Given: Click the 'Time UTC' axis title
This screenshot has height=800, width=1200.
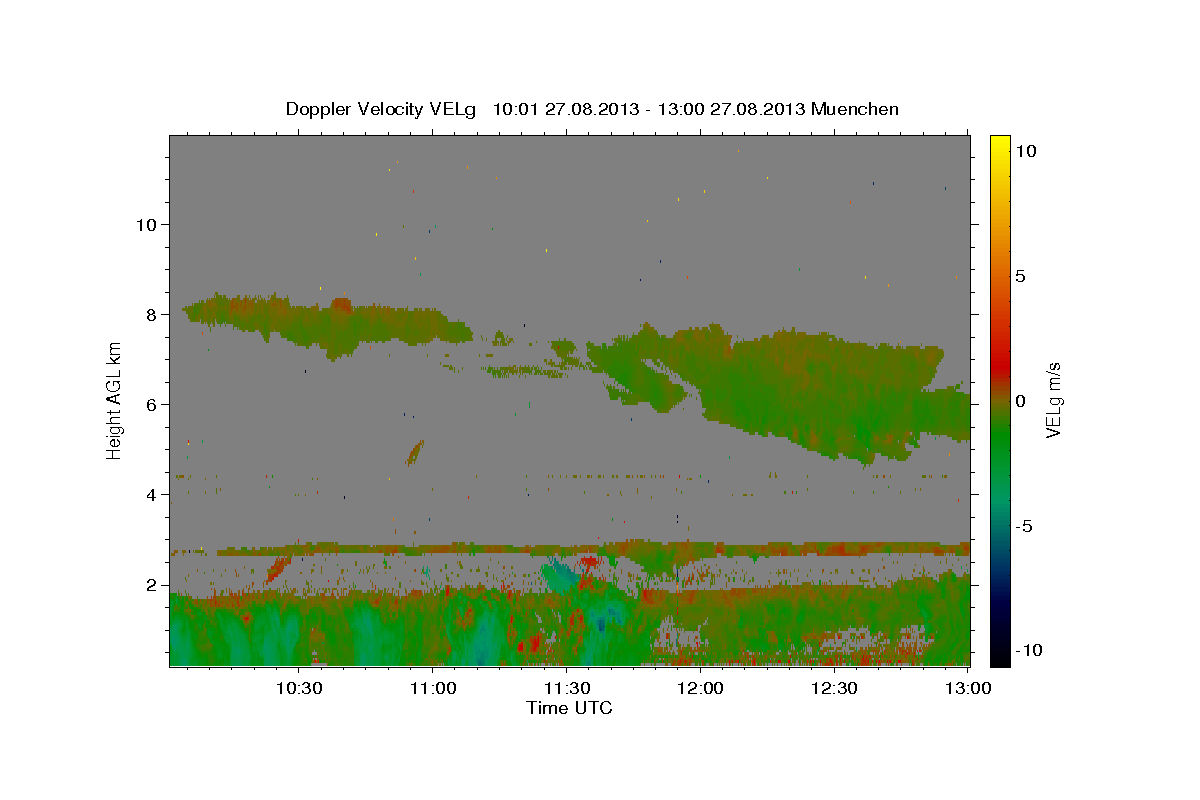Looking at the screenshot, I should (x=569, y=709).
